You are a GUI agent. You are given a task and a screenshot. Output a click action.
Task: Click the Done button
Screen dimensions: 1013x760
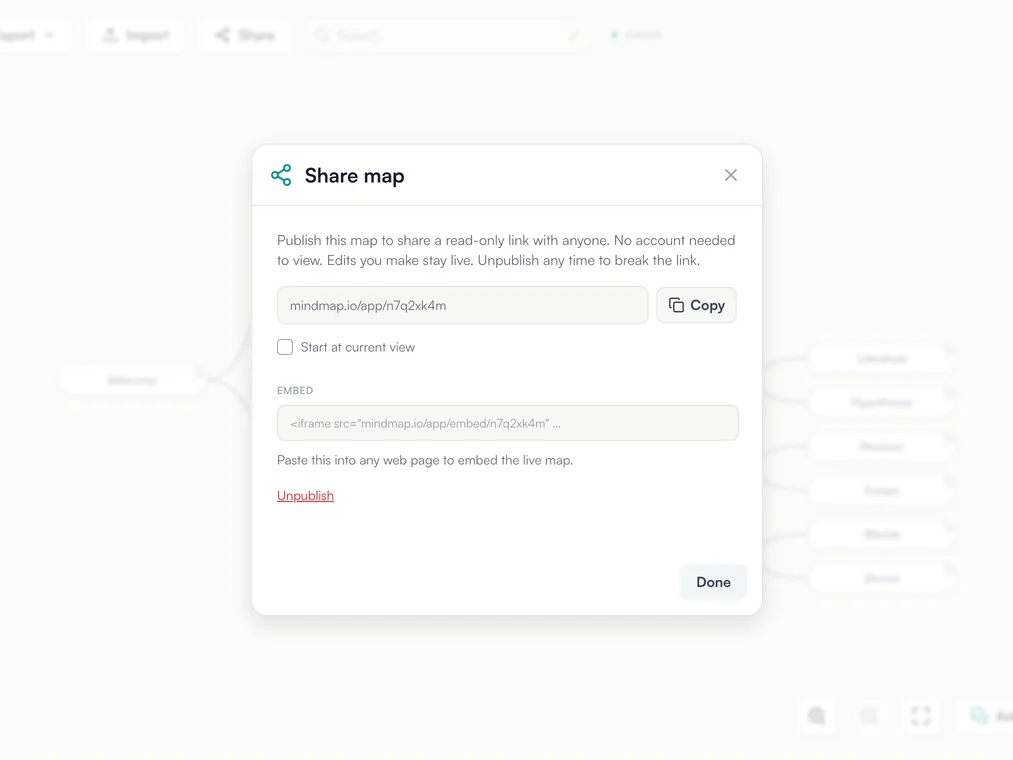coord(713,582)
